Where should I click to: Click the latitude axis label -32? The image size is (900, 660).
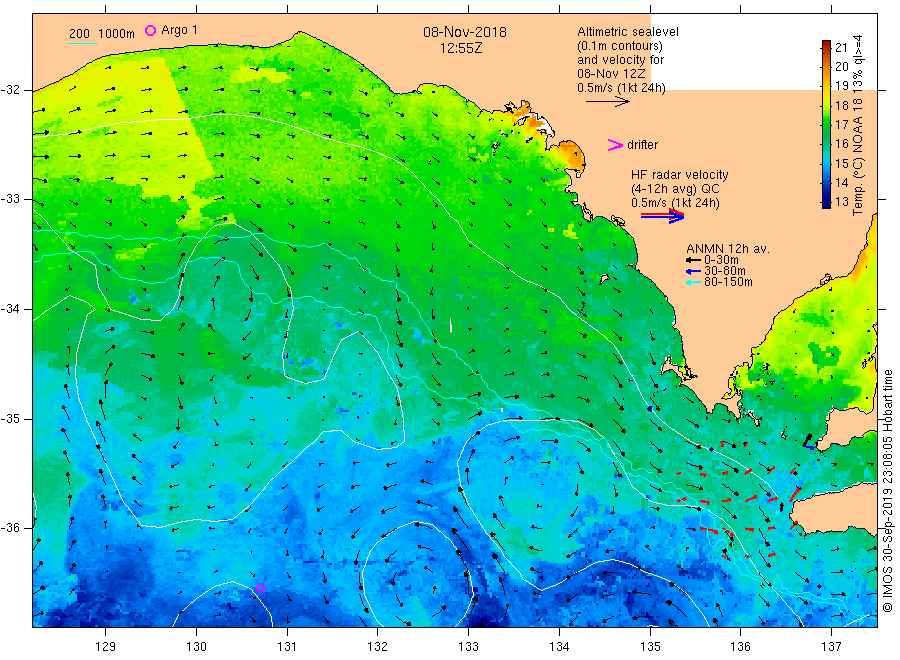pos(11,90)
